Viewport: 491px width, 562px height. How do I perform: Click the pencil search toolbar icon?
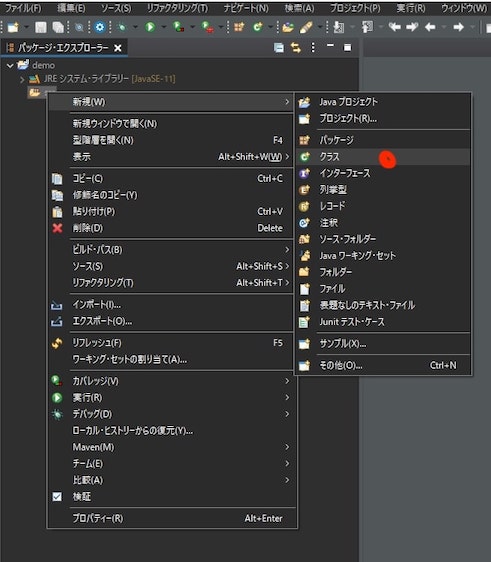(x=306, y=27)
